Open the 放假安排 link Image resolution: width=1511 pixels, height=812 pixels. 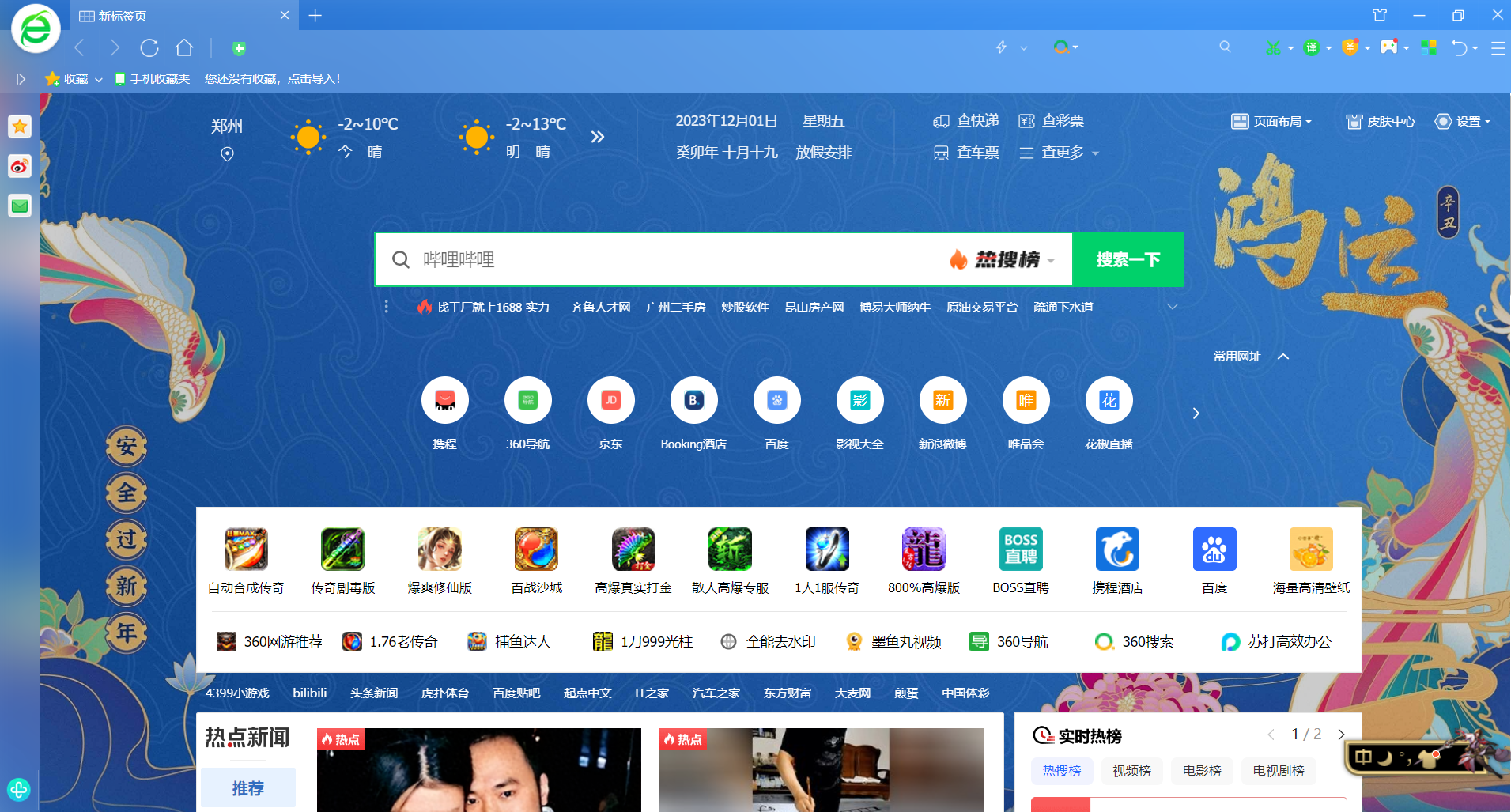click(824, 153)
